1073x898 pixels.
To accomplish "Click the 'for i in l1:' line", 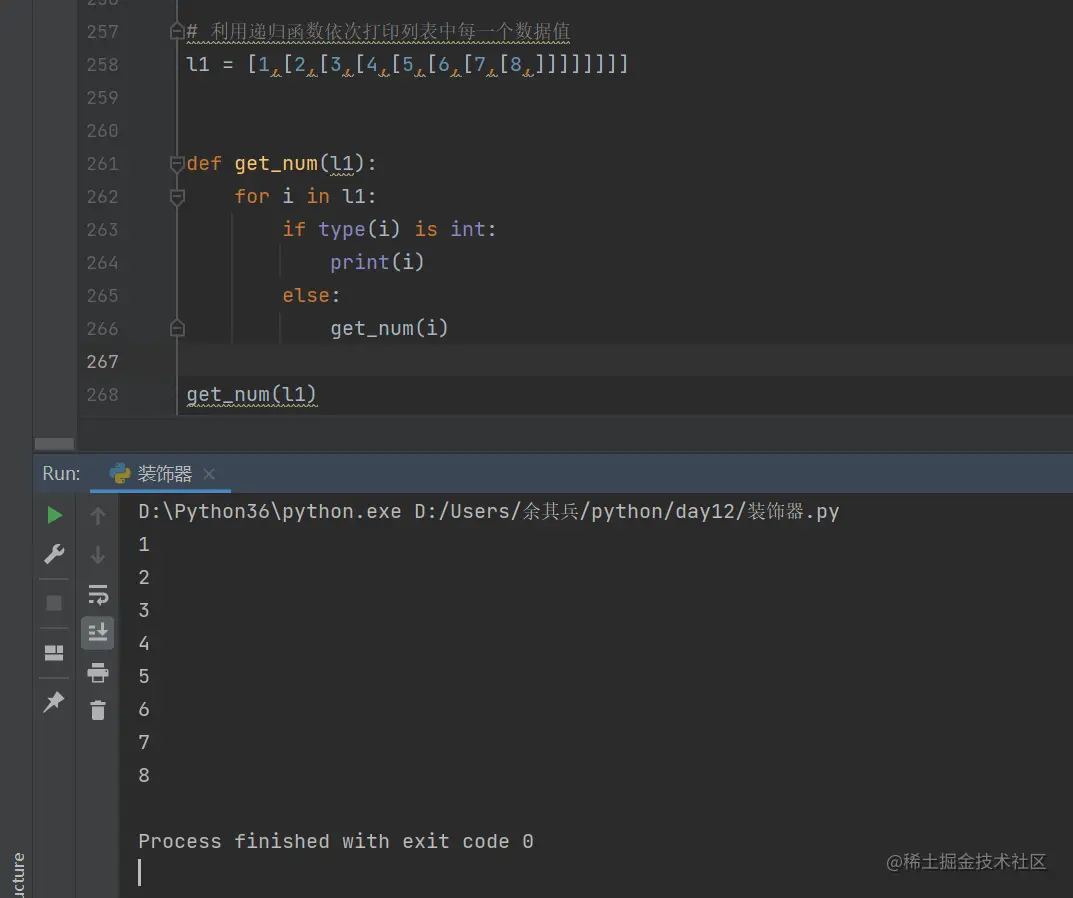I will click(x=305, y=196).
